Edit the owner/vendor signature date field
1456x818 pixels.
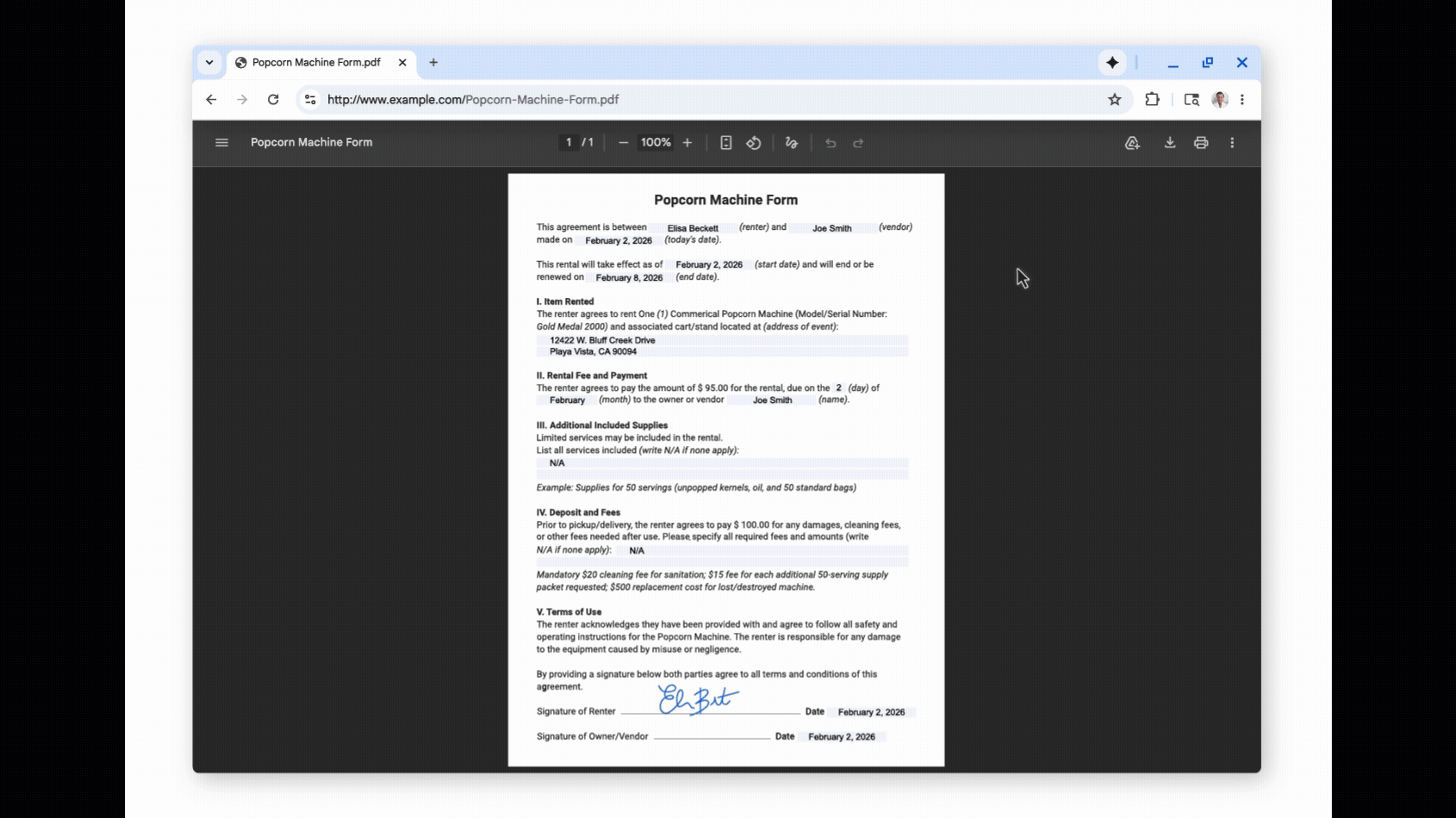[842, 737]
